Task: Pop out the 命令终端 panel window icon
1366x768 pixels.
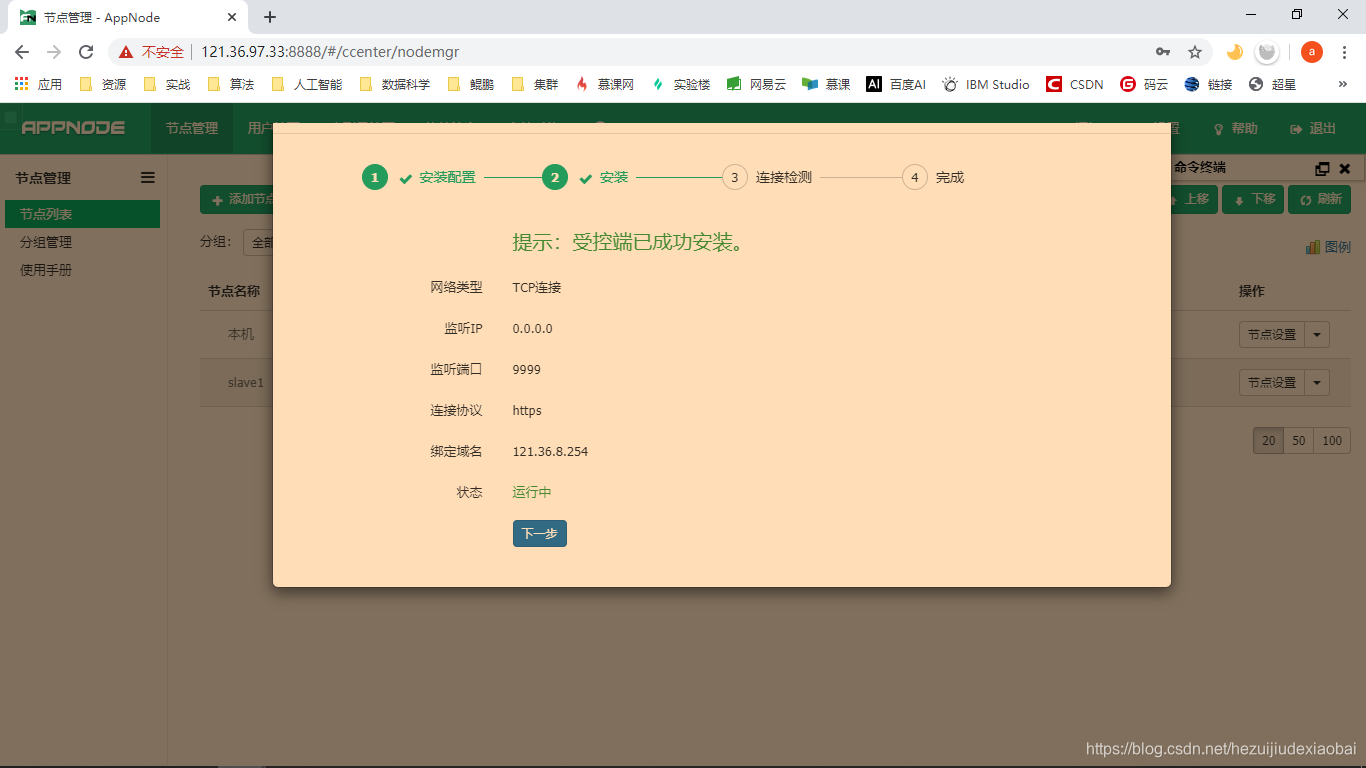Action: coord(1322,169)
